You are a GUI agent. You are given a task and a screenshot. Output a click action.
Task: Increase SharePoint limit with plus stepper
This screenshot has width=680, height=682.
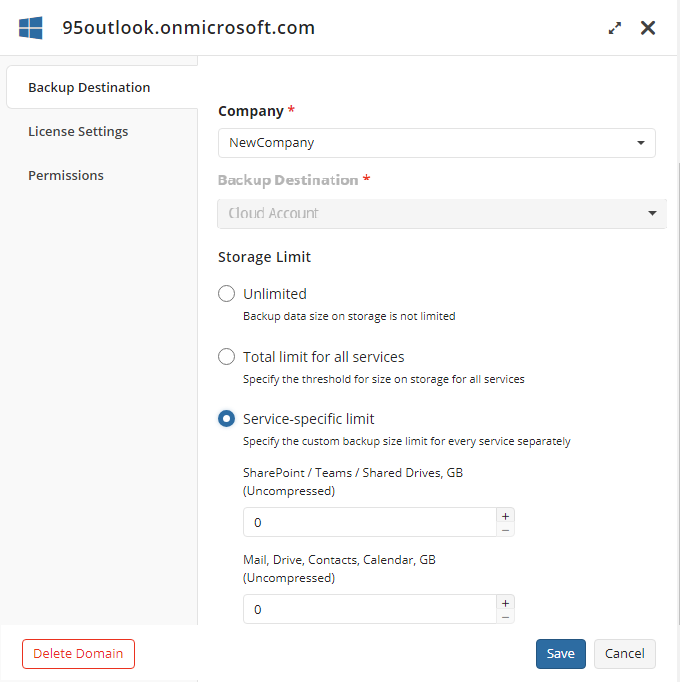tap(505, 516)
